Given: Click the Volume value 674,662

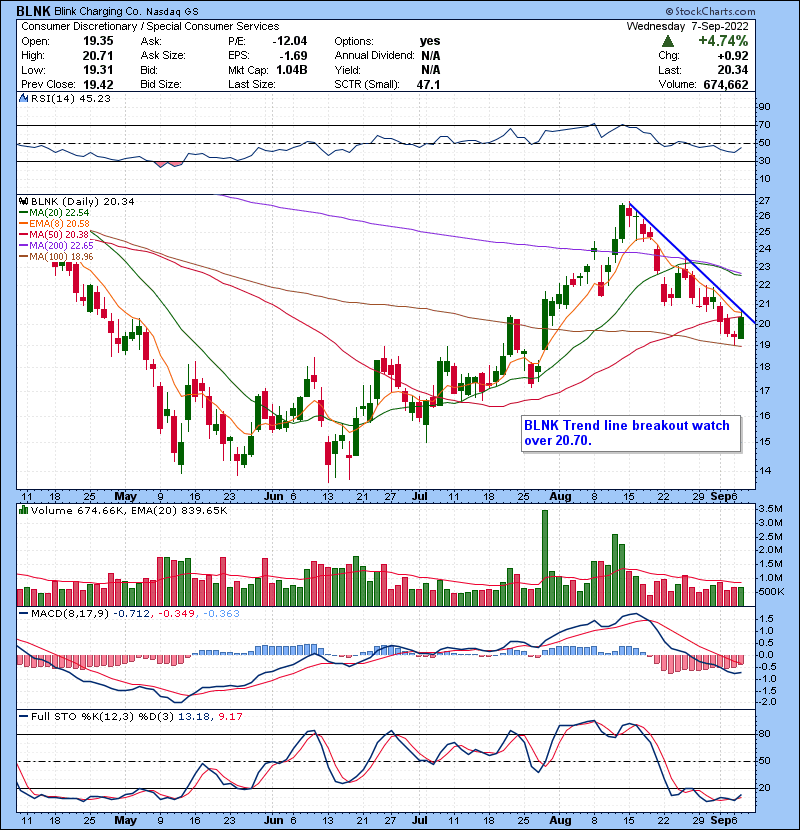Looking at the screenshot, I should pyautogui.click(x=726, y=84).
